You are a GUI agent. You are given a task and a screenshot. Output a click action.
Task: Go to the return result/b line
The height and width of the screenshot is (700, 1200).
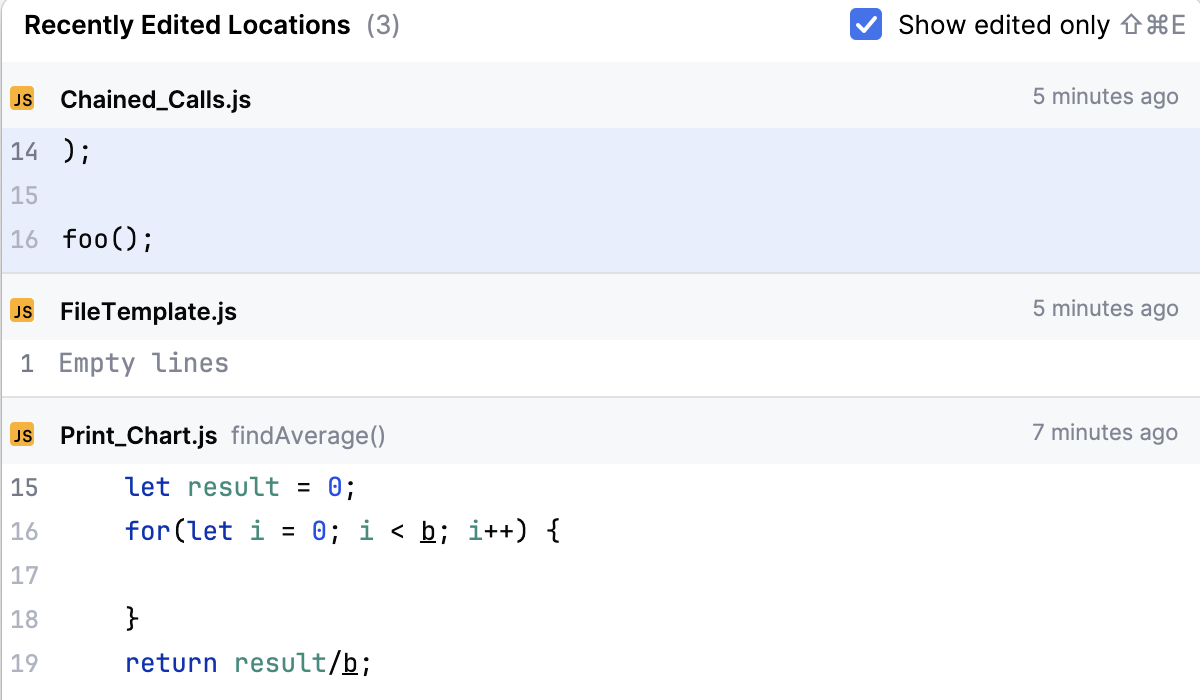[248, 663]
